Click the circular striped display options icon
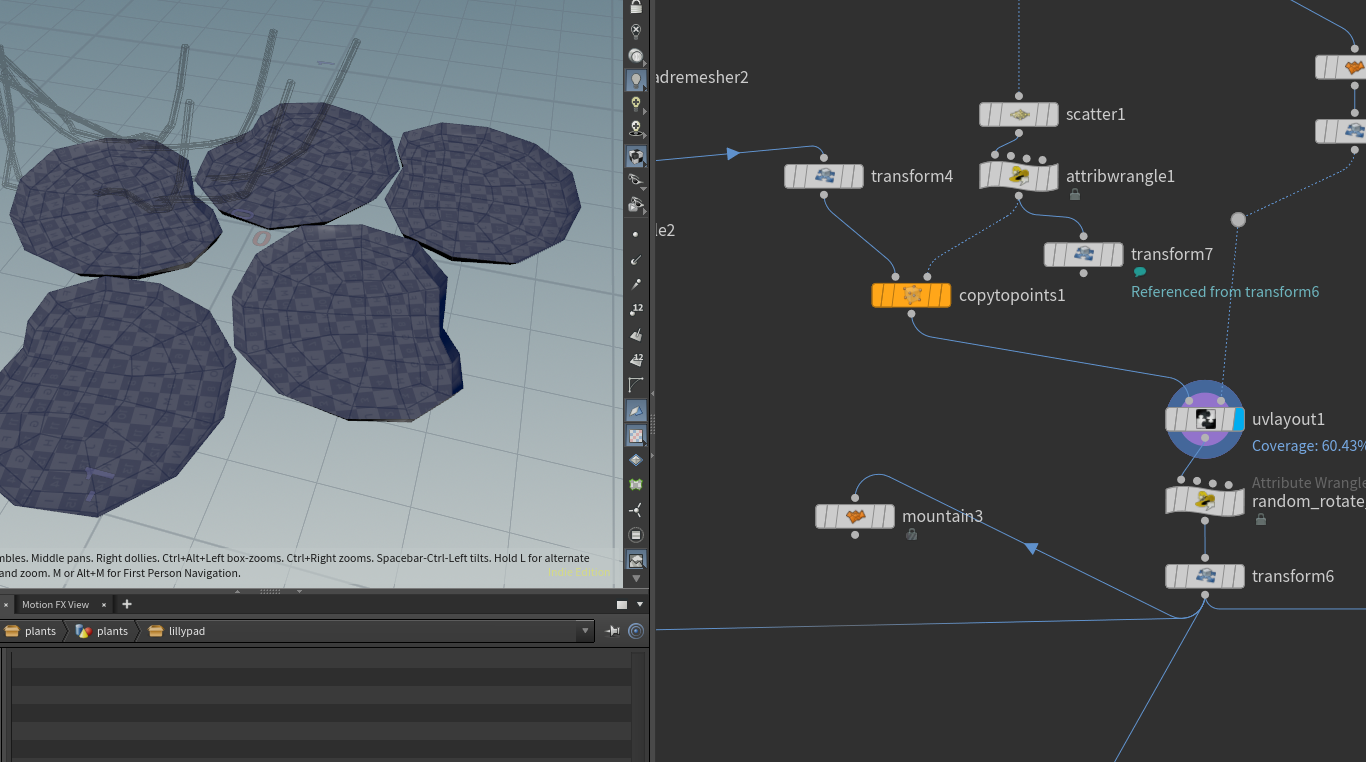 pyautogui.click(x=636, y=535)
